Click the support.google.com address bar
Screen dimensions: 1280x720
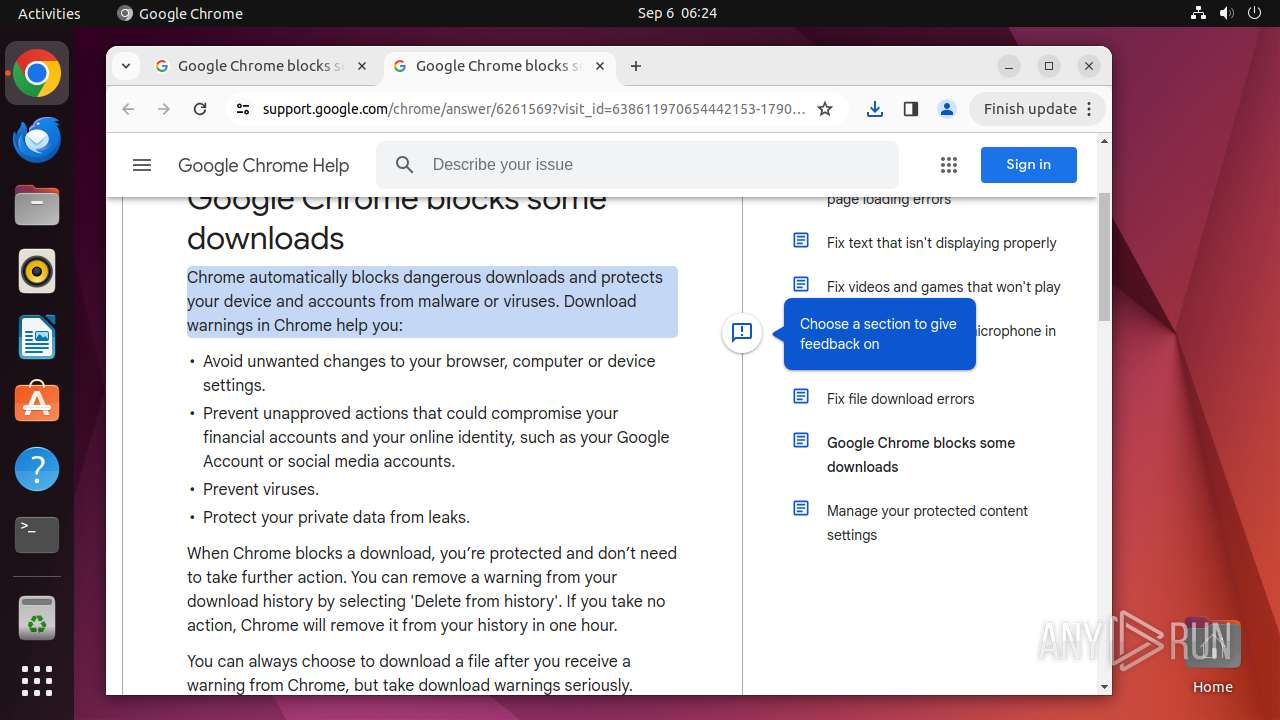(534, 109)
